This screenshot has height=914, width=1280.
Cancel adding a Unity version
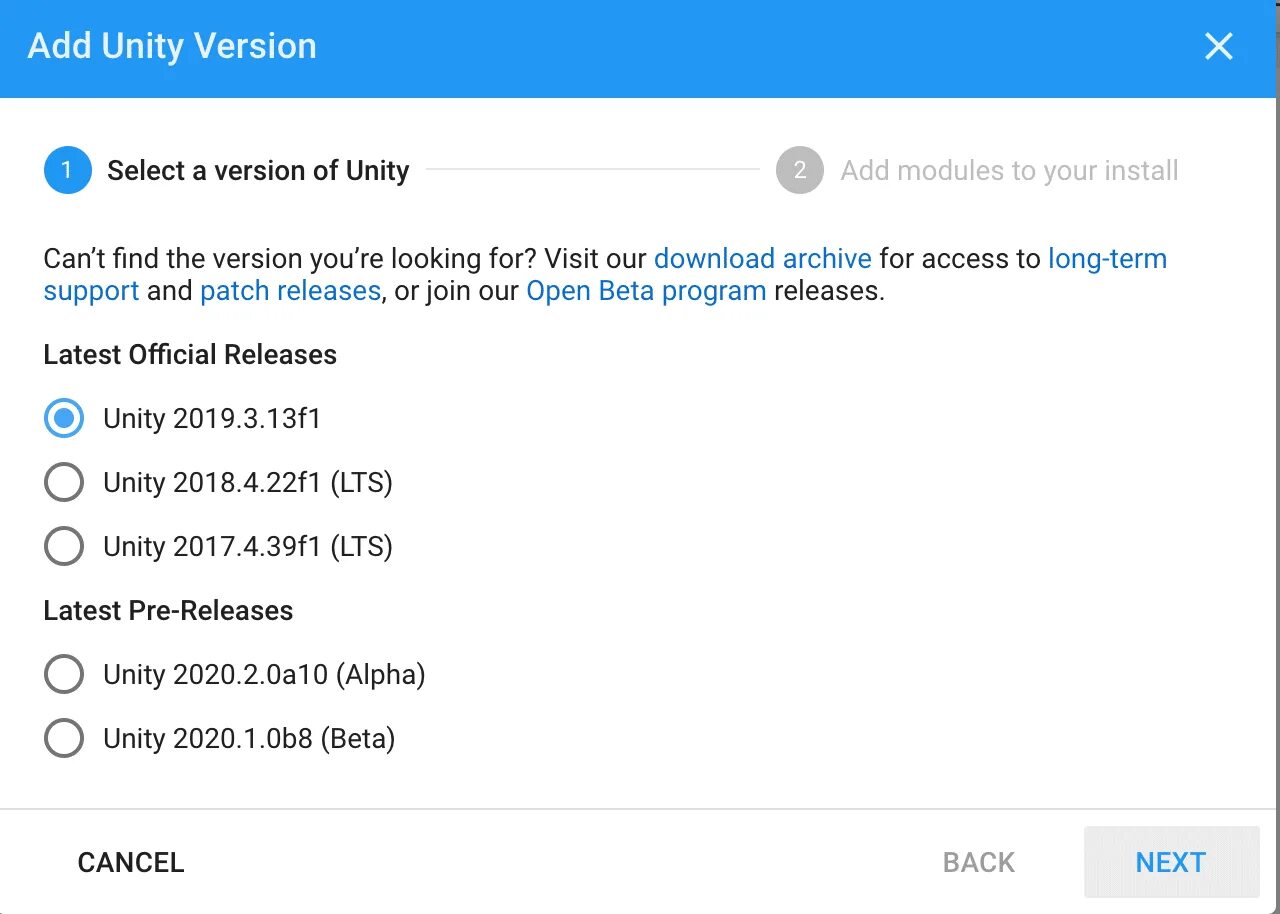131,862
